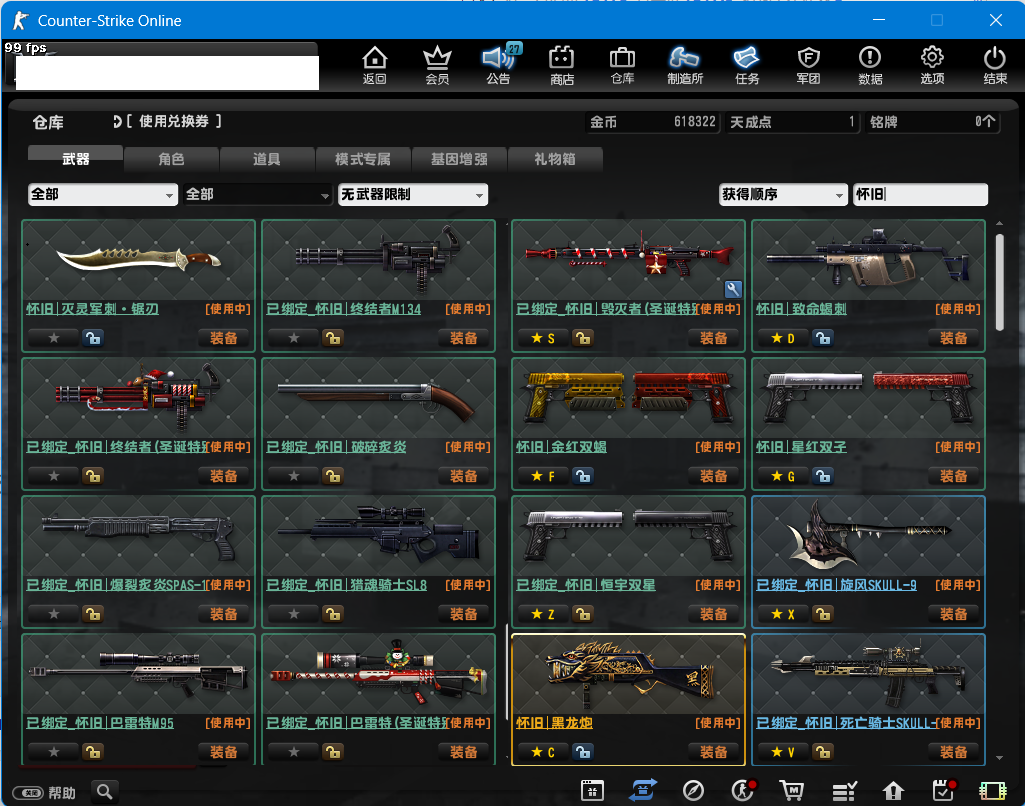Click the checklist lines icon in bottom bar

pyautogui.click(x=844, y=791)
